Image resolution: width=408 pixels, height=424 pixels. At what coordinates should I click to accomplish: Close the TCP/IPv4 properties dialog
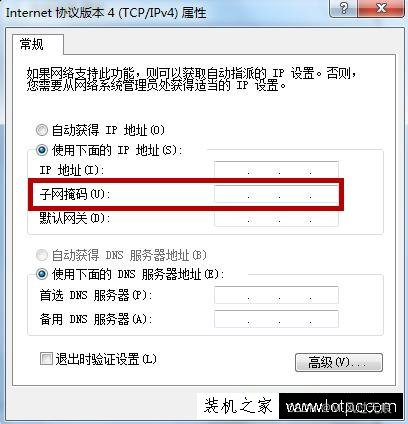(381, 8)
